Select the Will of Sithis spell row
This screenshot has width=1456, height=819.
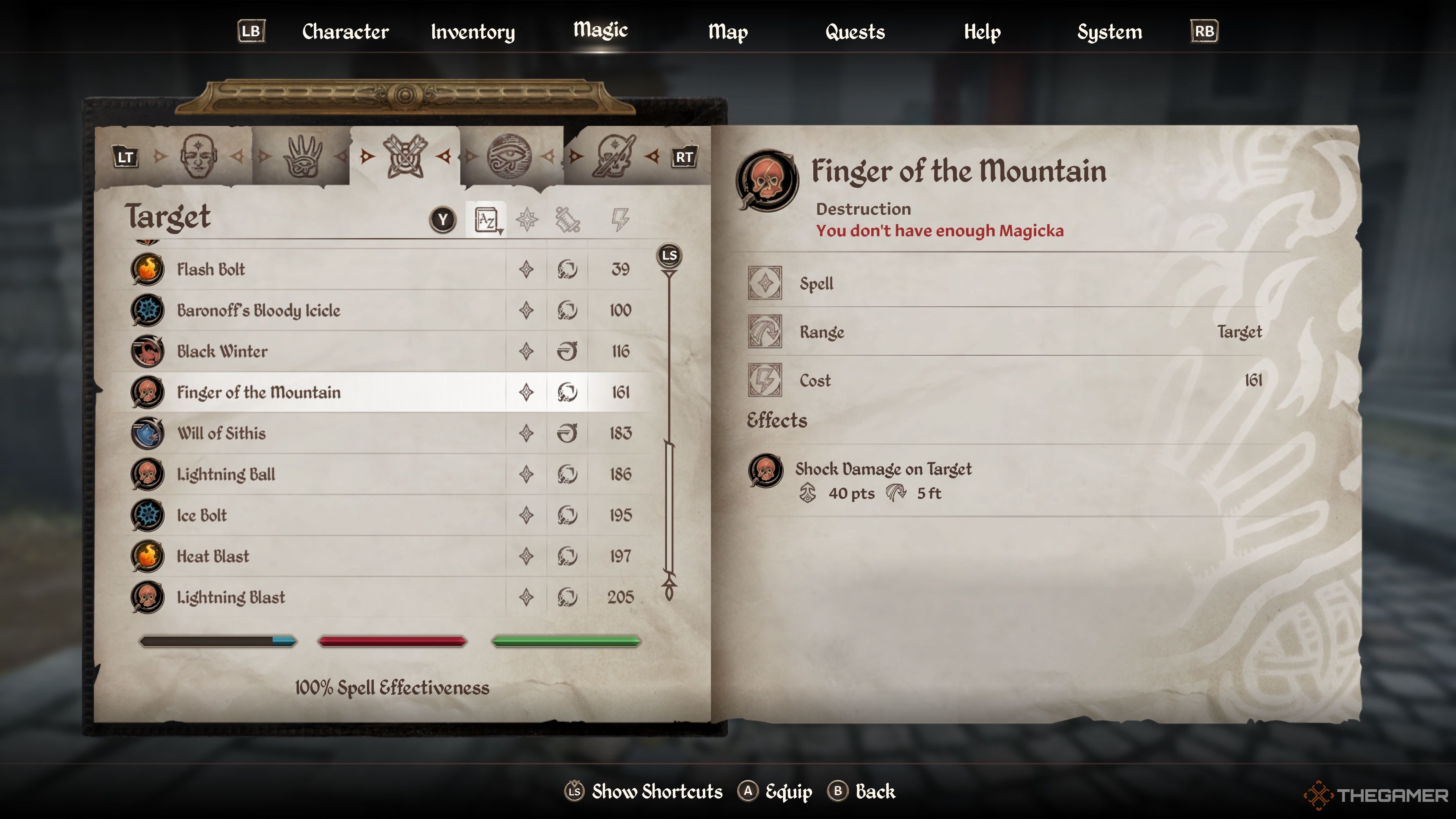[x=381, y=433]
